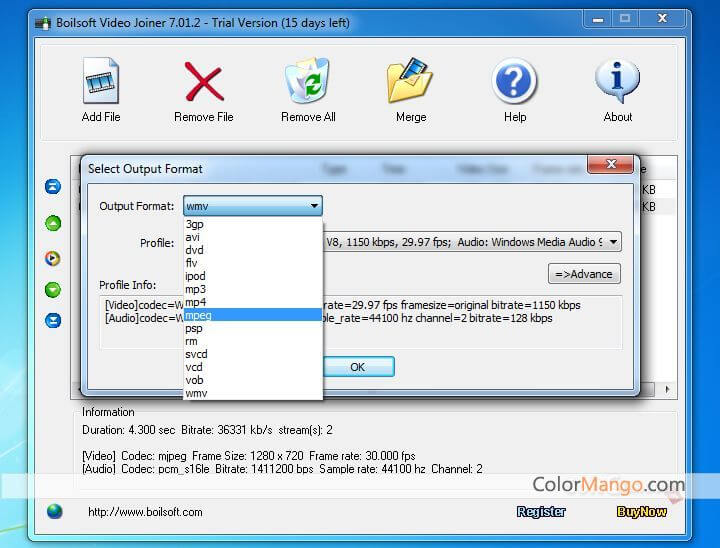Select mpeg from the format list

[x=198, y=315]
